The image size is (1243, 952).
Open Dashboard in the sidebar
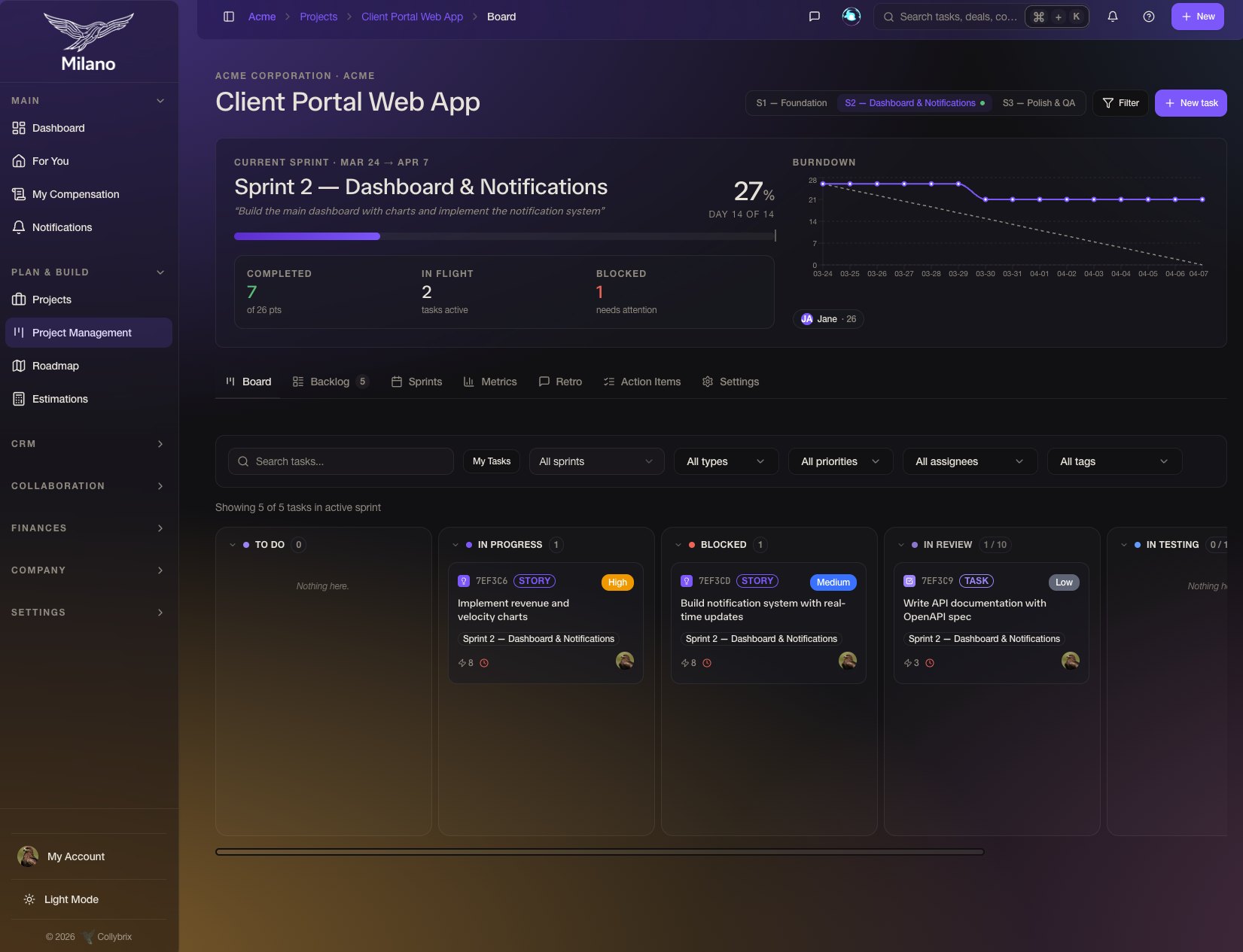pyautogui.click(x=89, y=128)
